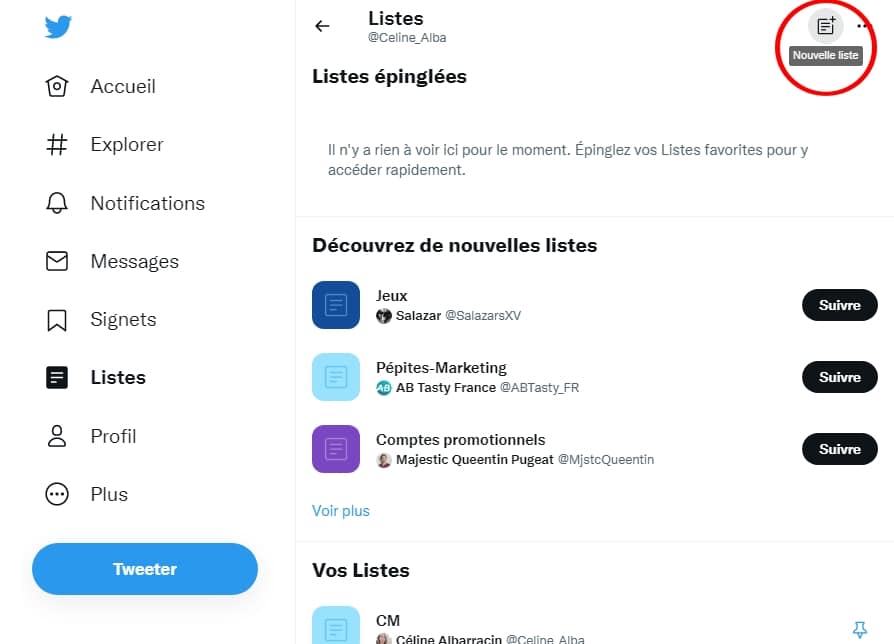This screenshot has width=894, height=644.
Task: Open Signets bookmark icon
Action: tap(57, 320)
